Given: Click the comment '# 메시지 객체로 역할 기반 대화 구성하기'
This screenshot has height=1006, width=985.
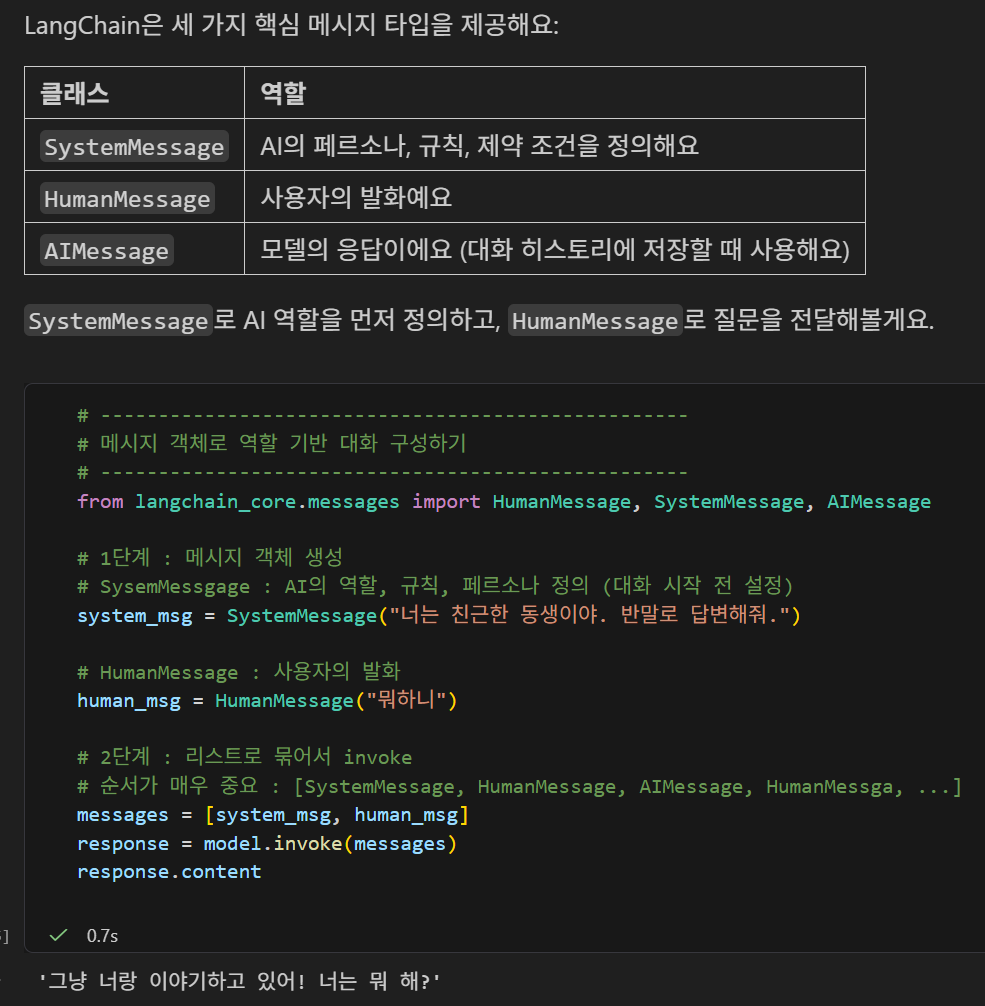Looking at the screenshot, I should coord(271,443).
